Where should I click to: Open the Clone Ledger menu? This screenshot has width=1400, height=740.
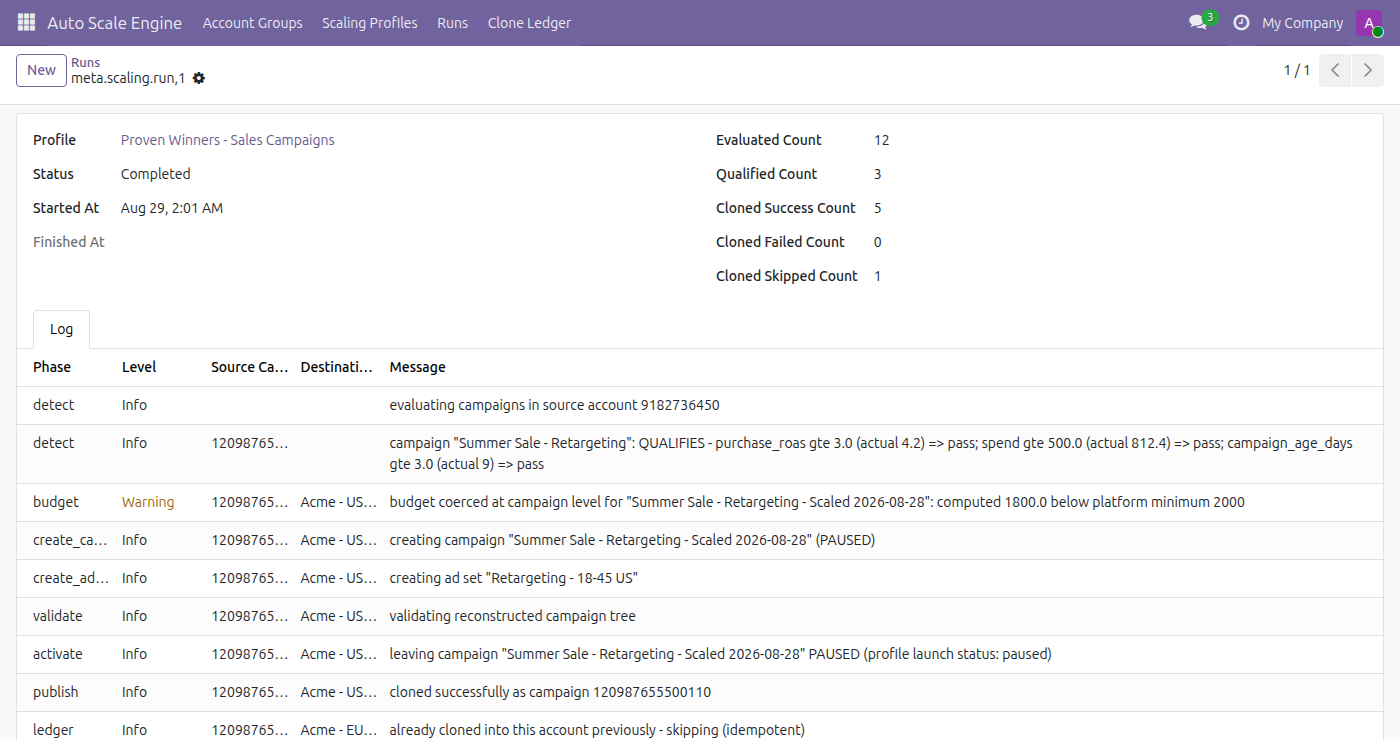click(529, 22)
